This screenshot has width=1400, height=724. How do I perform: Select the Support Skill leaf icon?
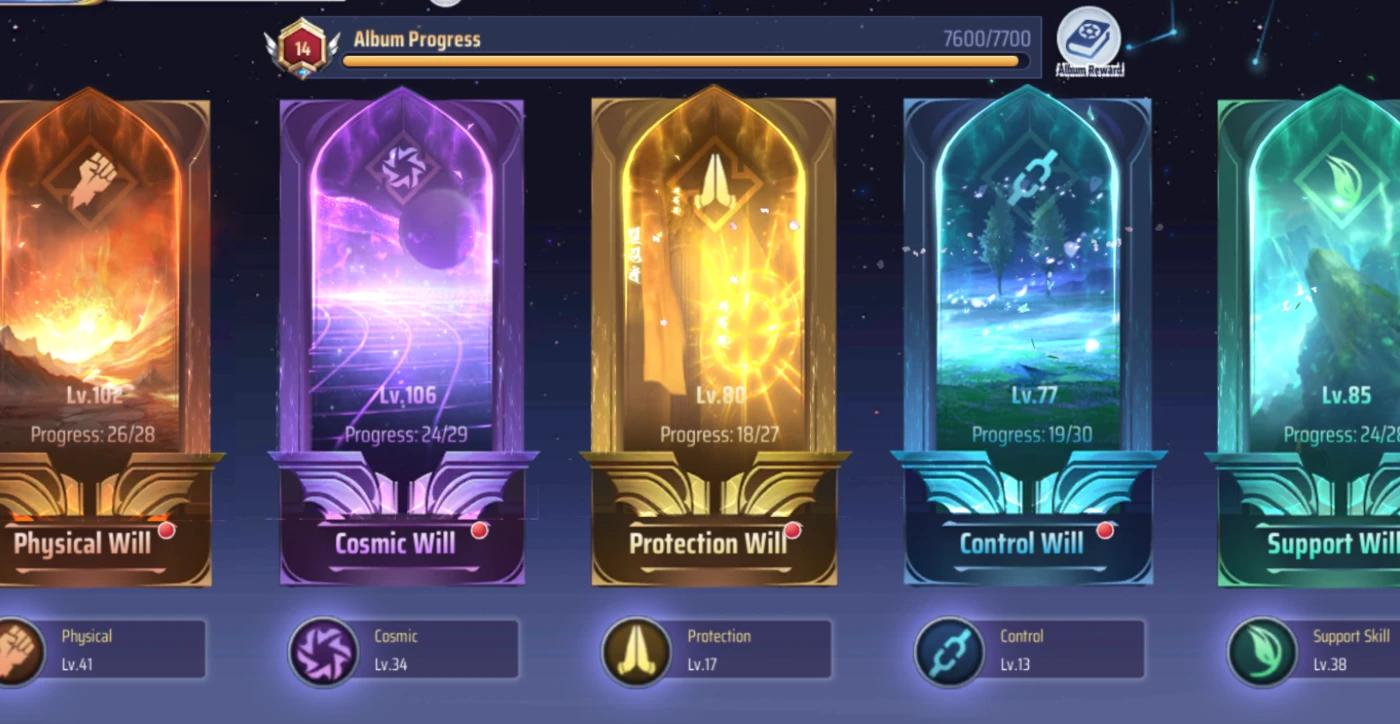coord(1262,651)
